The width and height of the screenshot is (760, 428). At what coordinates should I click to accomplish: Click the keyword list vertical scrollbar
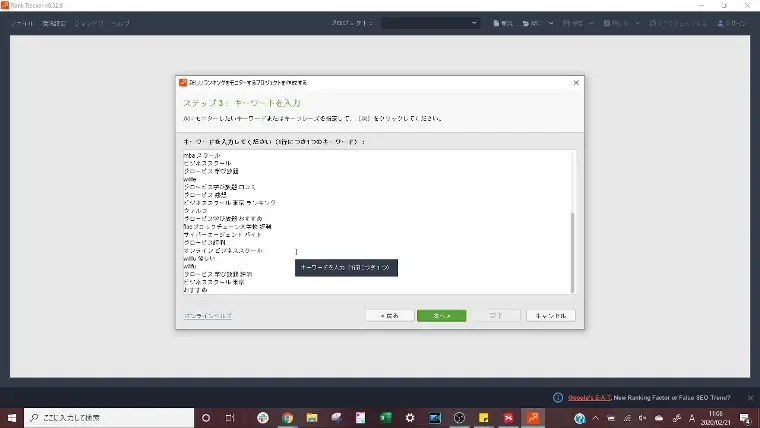(572, 250)
